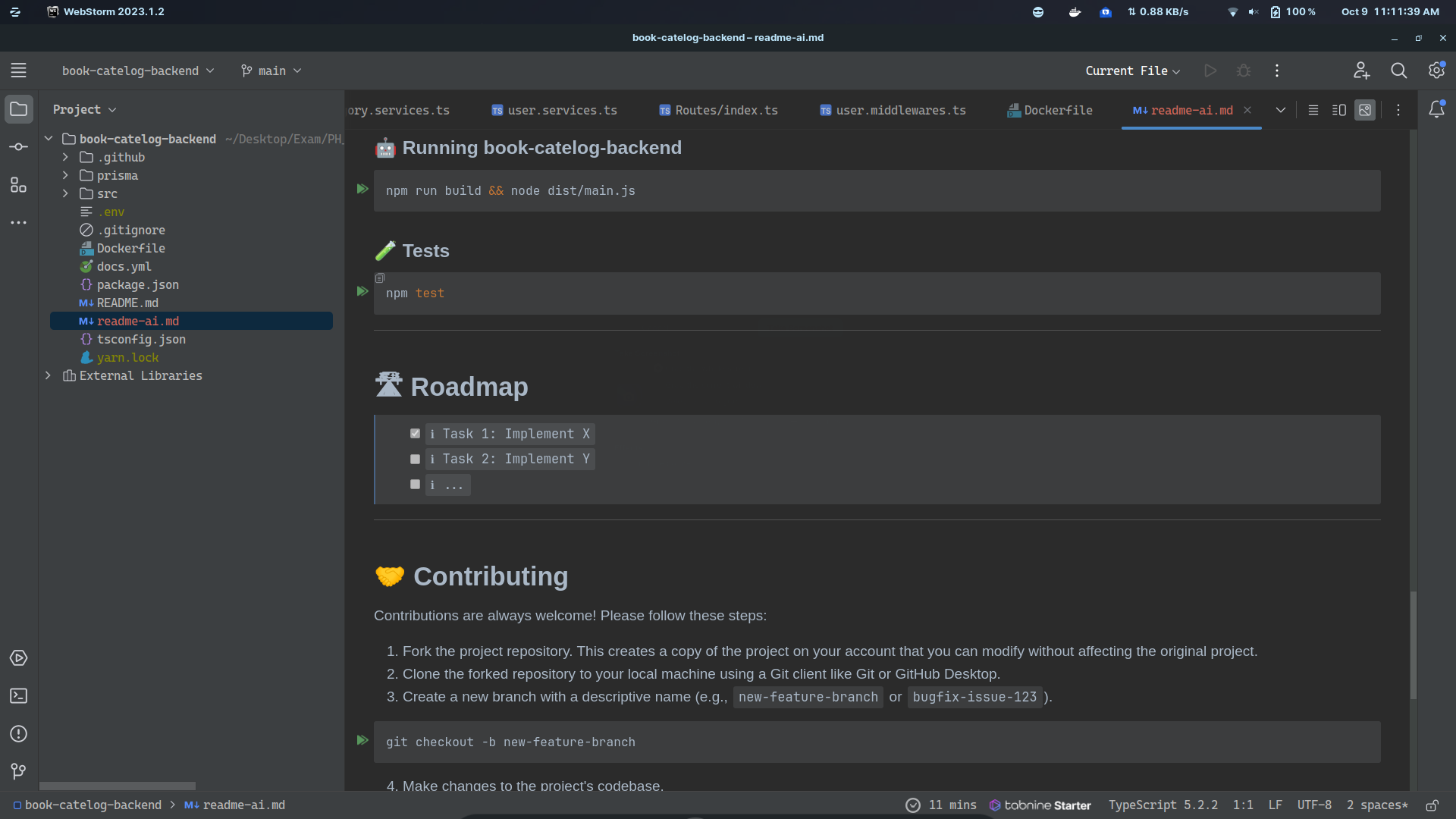Select package.json in the project tree

coord(137,284)
